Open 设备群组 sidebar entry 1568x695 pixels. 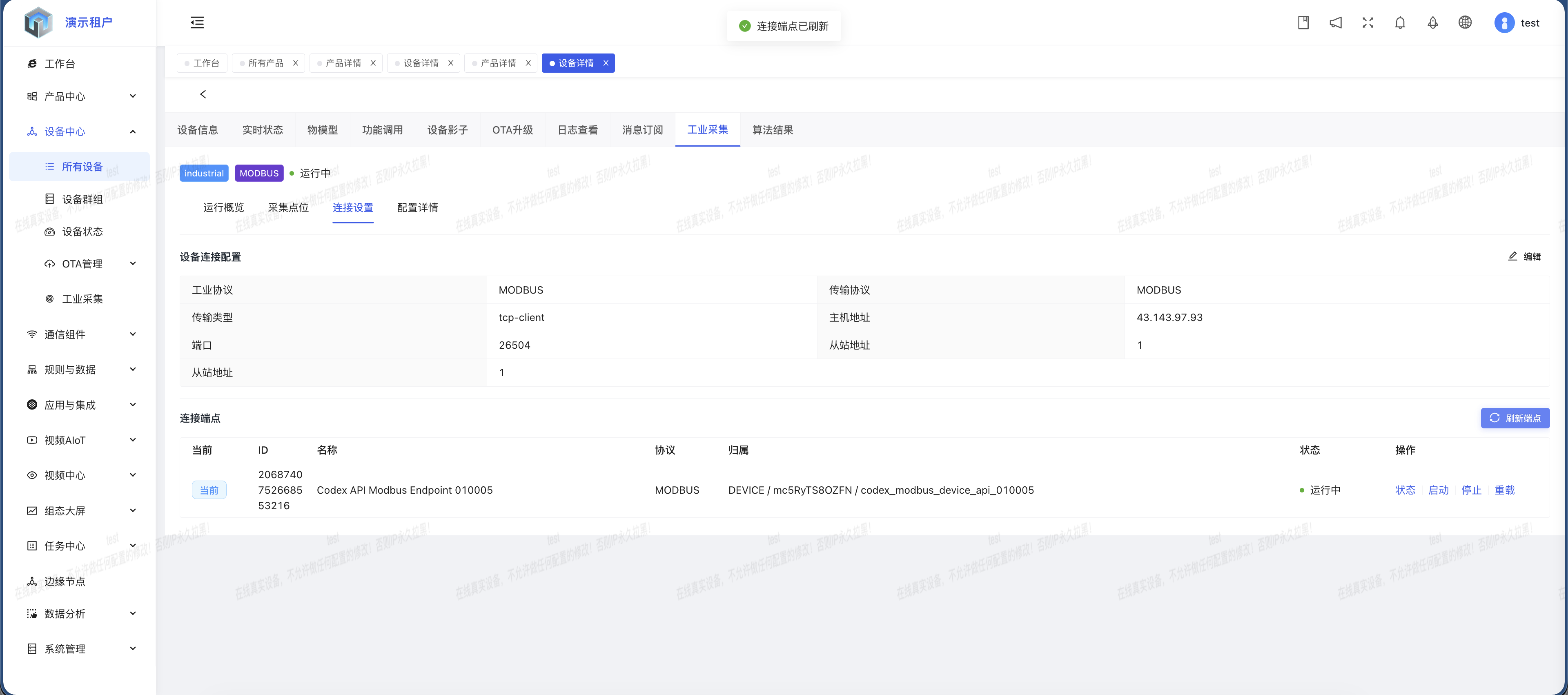82,199
